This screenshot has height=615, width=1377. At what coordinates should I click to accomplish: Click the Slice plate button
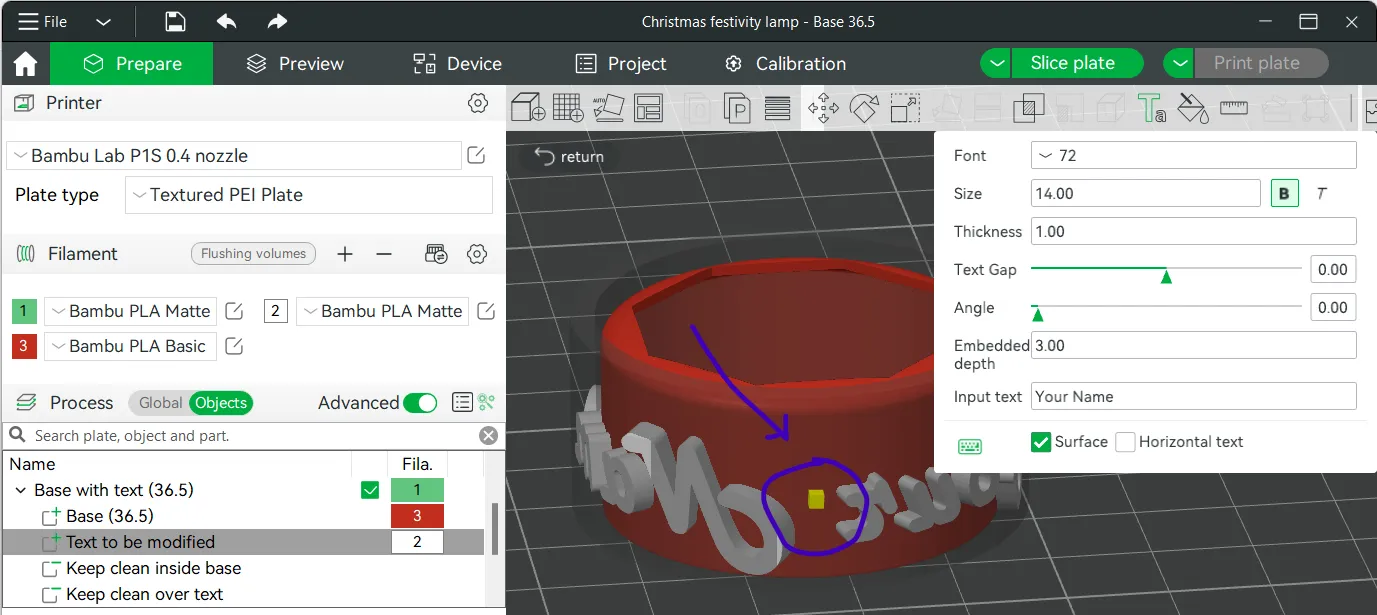1072,63
